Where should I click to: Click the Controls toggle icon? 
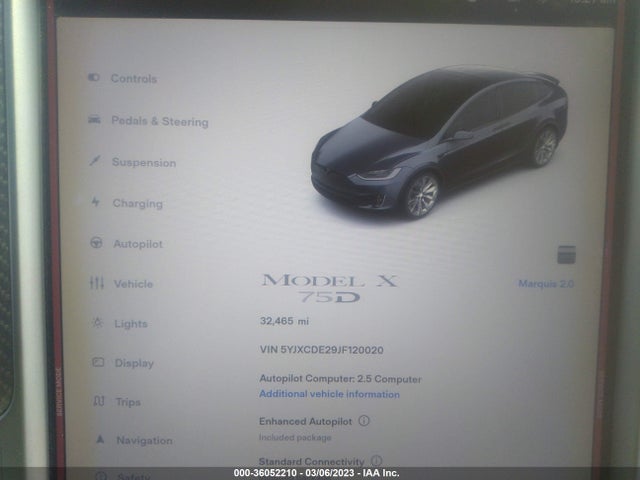tap(94, 77)
